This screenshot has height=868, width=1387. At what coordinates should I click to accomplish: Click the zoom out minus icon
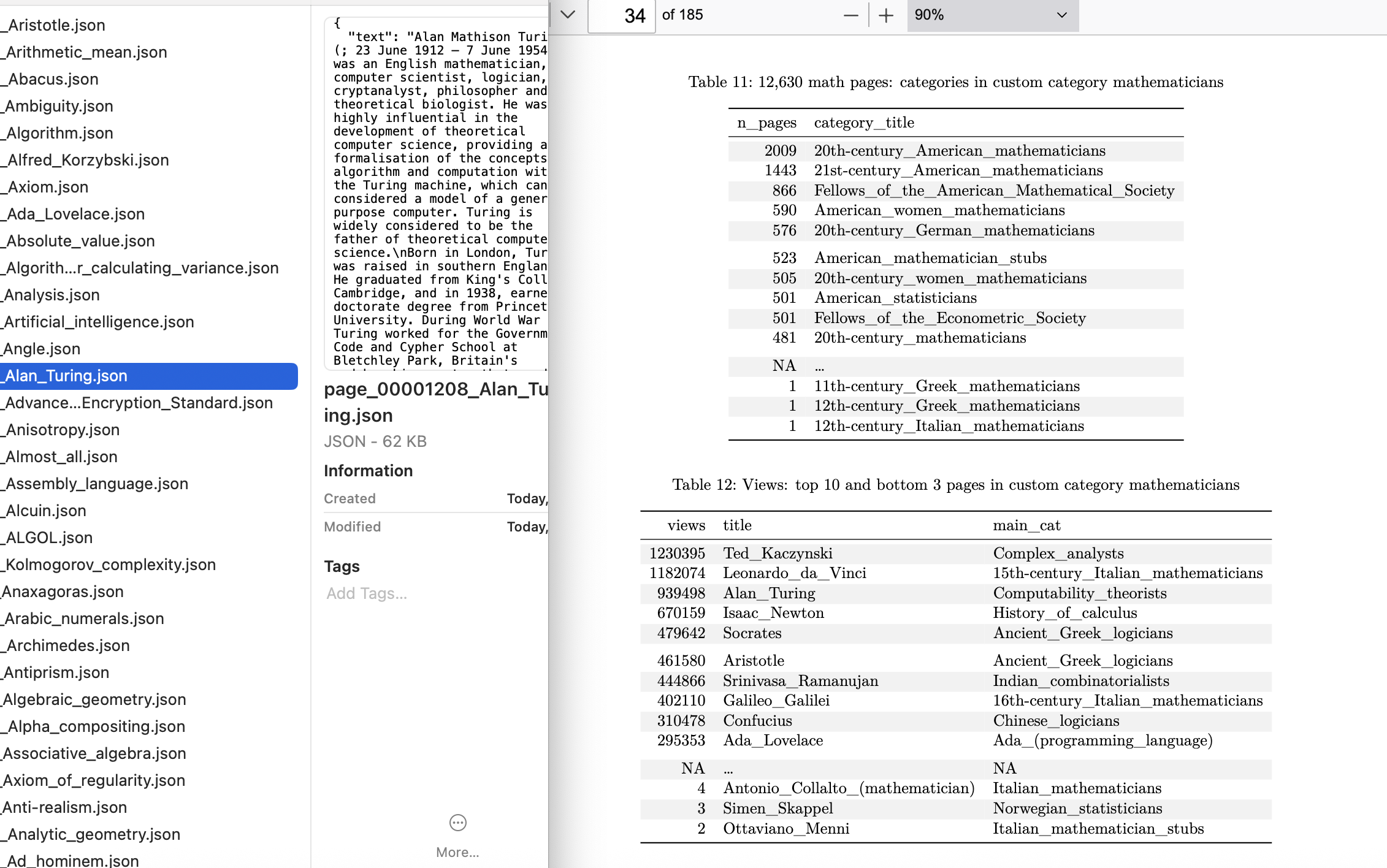point(850,16)
